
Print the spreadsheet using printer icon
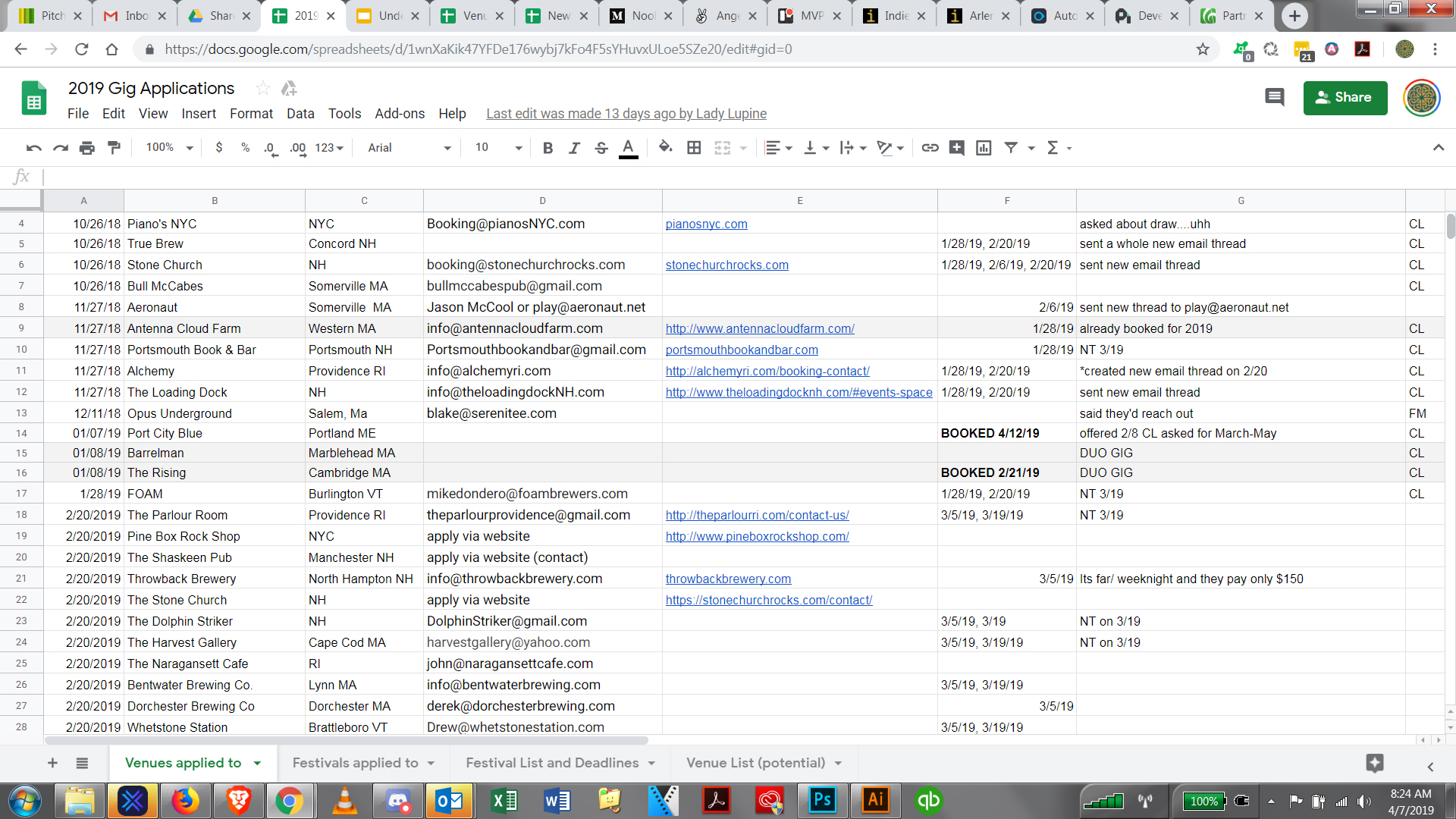(x=87, y=148)
